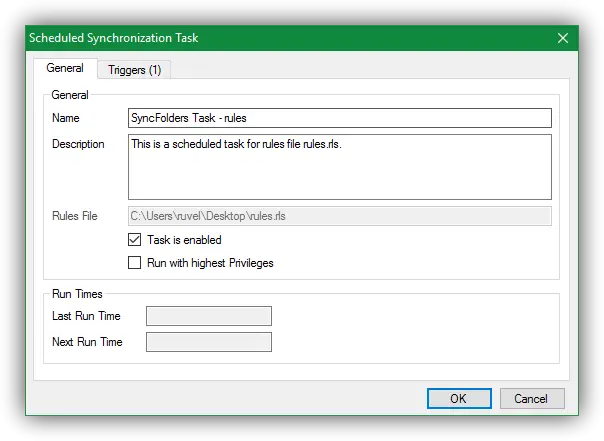The height and width of the screenshot is (441, 604).
Task: Click the Last Run Time field
Action: (x=209, y=316)
